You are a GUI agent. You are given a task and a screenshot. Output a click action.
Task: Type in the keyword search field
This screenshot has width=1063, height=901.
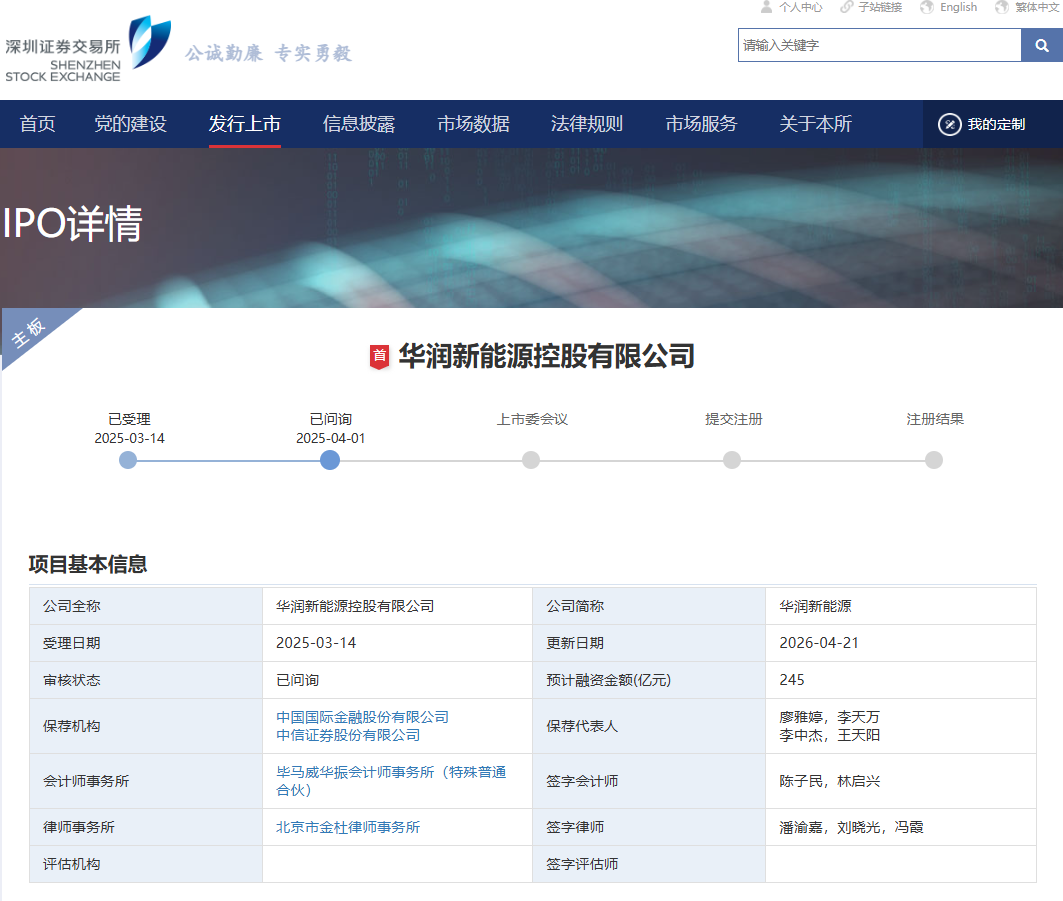[879, 45]
